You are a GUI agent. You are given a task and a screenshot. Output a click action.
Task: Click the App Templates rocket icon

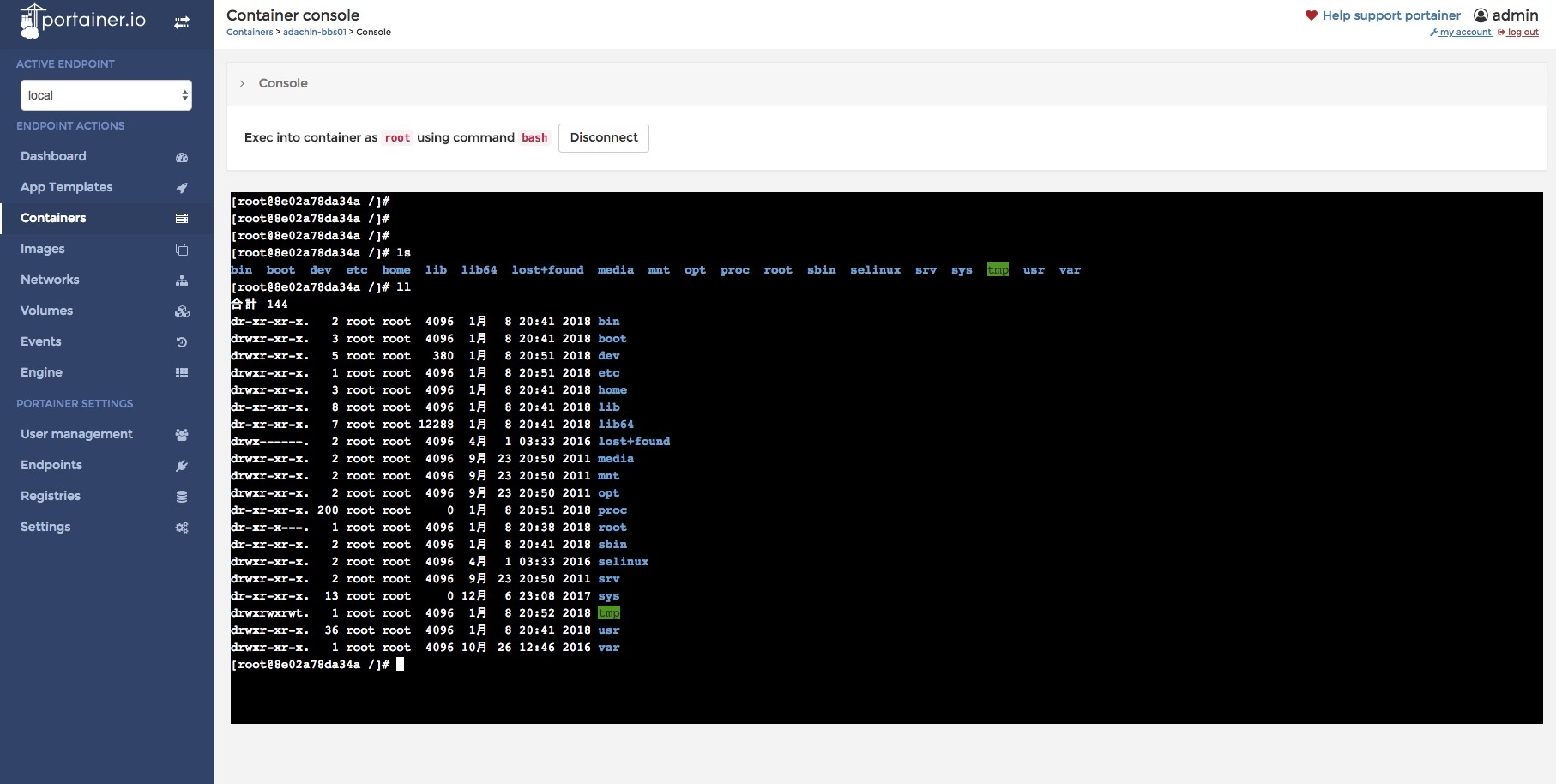click(x=182, y=188)
